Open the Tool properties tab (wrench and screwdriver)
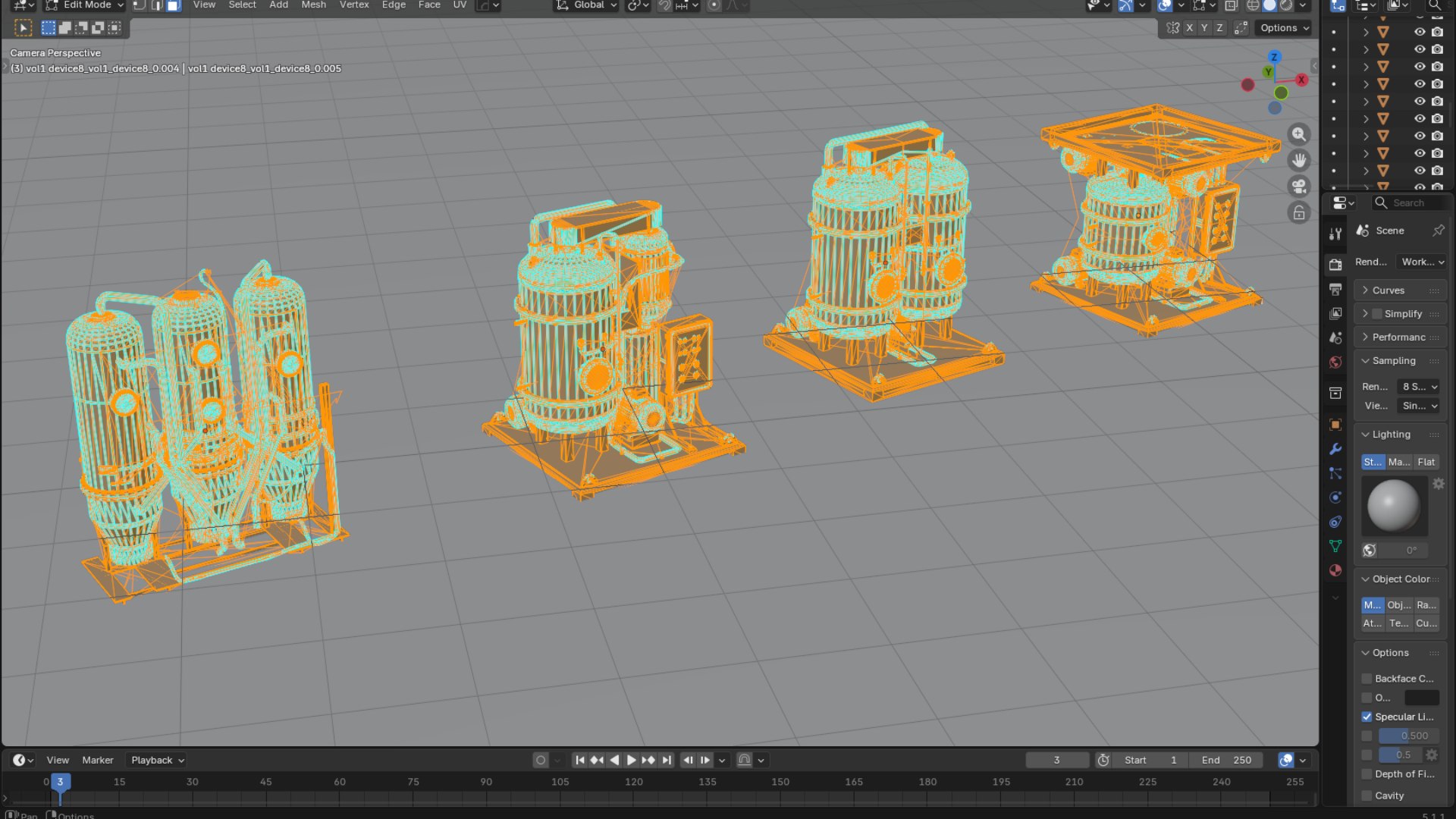Viewport: 1456px width, 819px height. 1335,234
